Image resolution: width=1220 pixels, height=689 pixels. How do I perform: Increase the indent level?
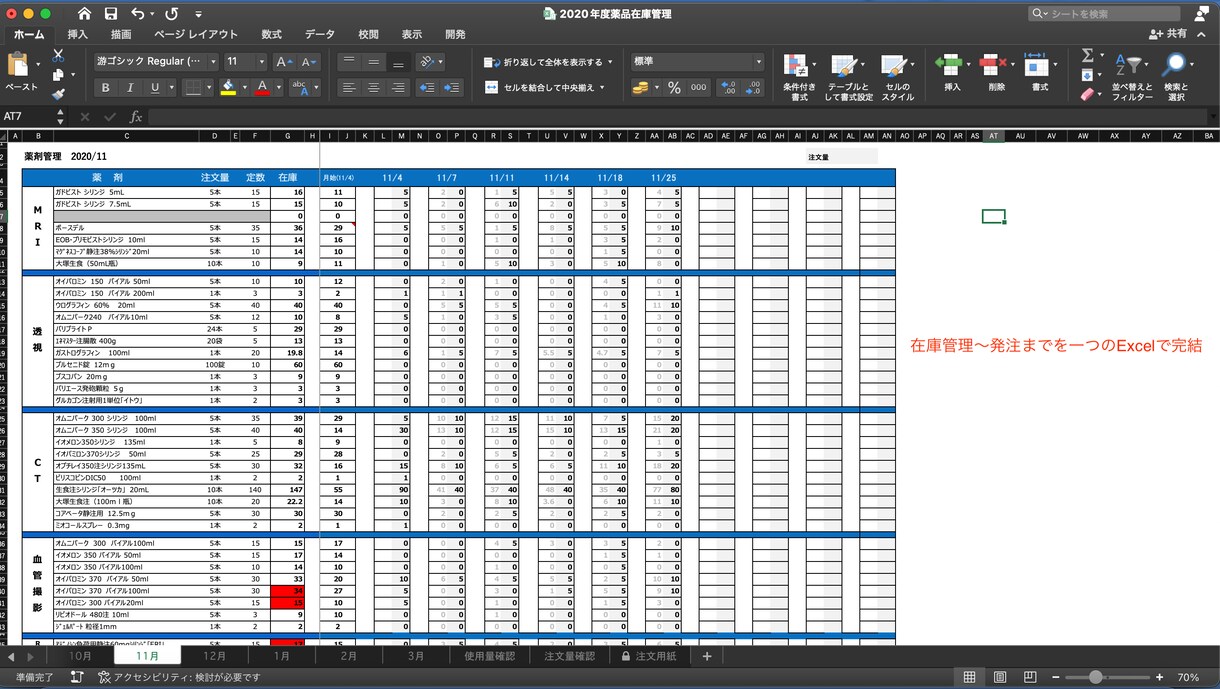click(452, 87)
